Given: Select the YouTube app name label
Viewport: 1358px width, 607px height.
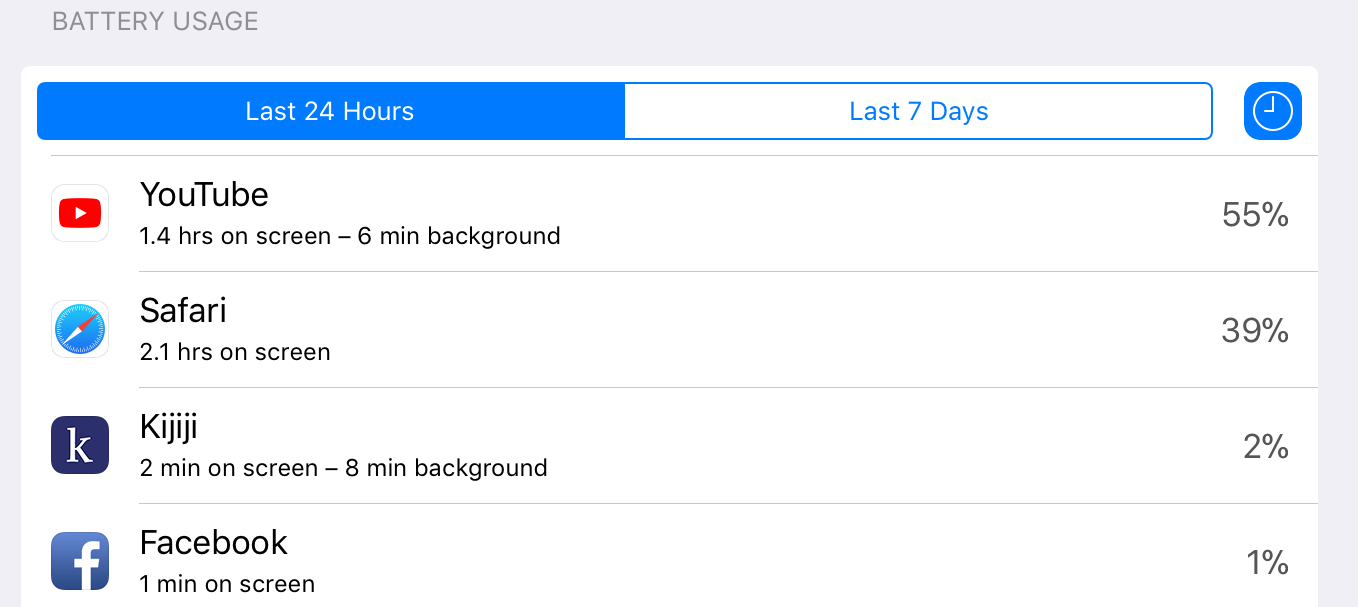Looking at the screenshot, I should coord(204,194).
